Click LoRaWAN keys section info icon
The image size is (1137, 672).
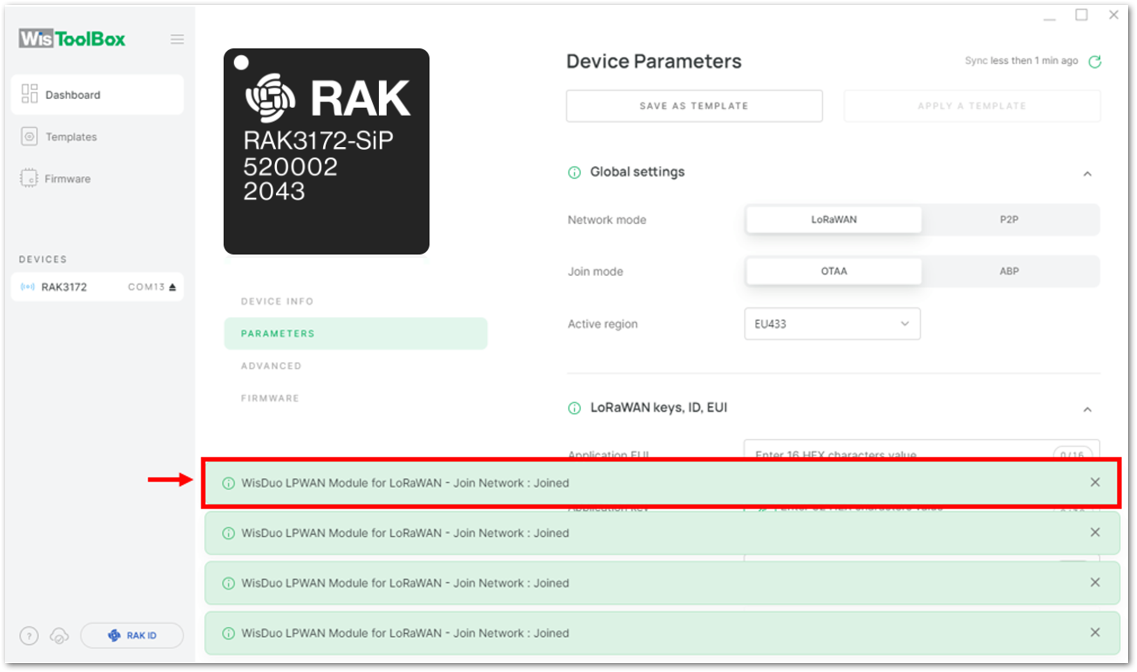coord(574,408)
